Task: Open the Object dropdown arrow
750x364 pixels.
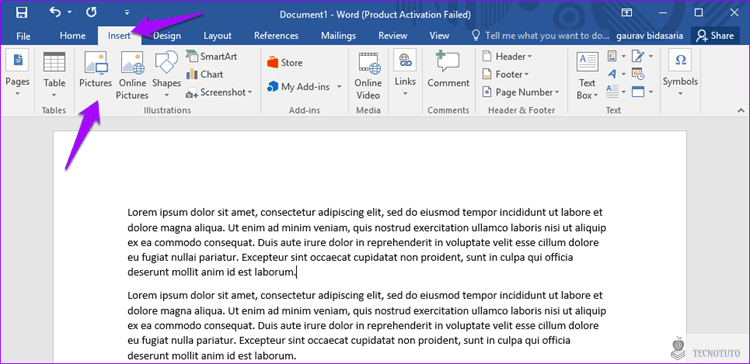Action: coord(651,91)
